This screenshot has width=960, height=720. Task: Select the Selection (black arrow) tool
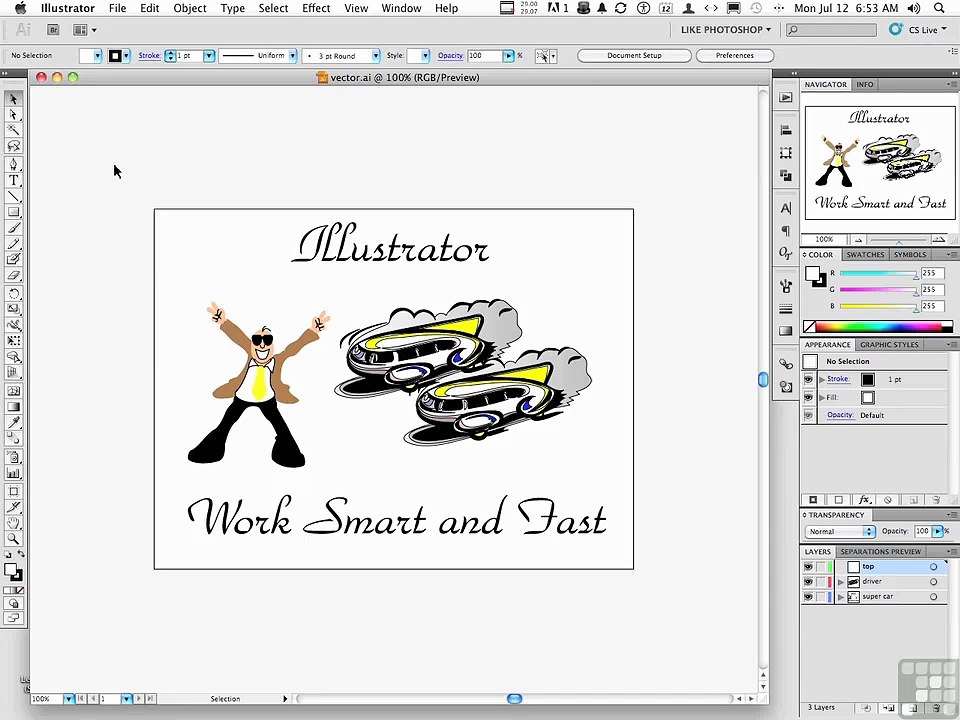13,99
